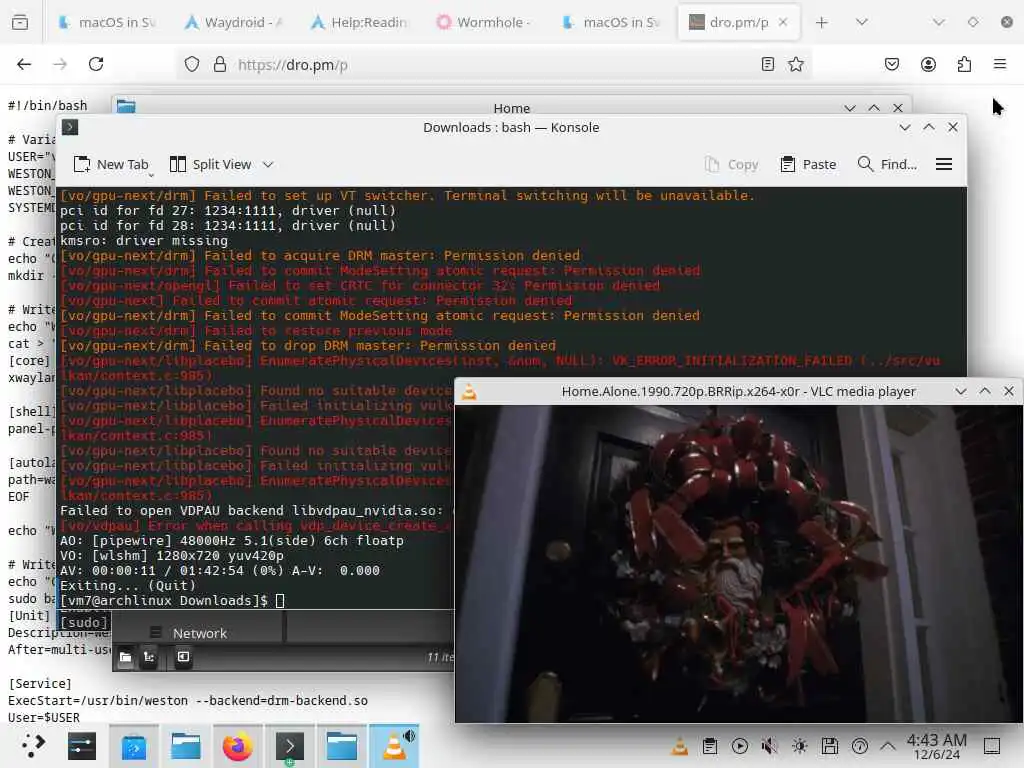Viewport: 1024px width, 768px height.
Task: Open a new Firefox tab
Action: pos(822,22)
